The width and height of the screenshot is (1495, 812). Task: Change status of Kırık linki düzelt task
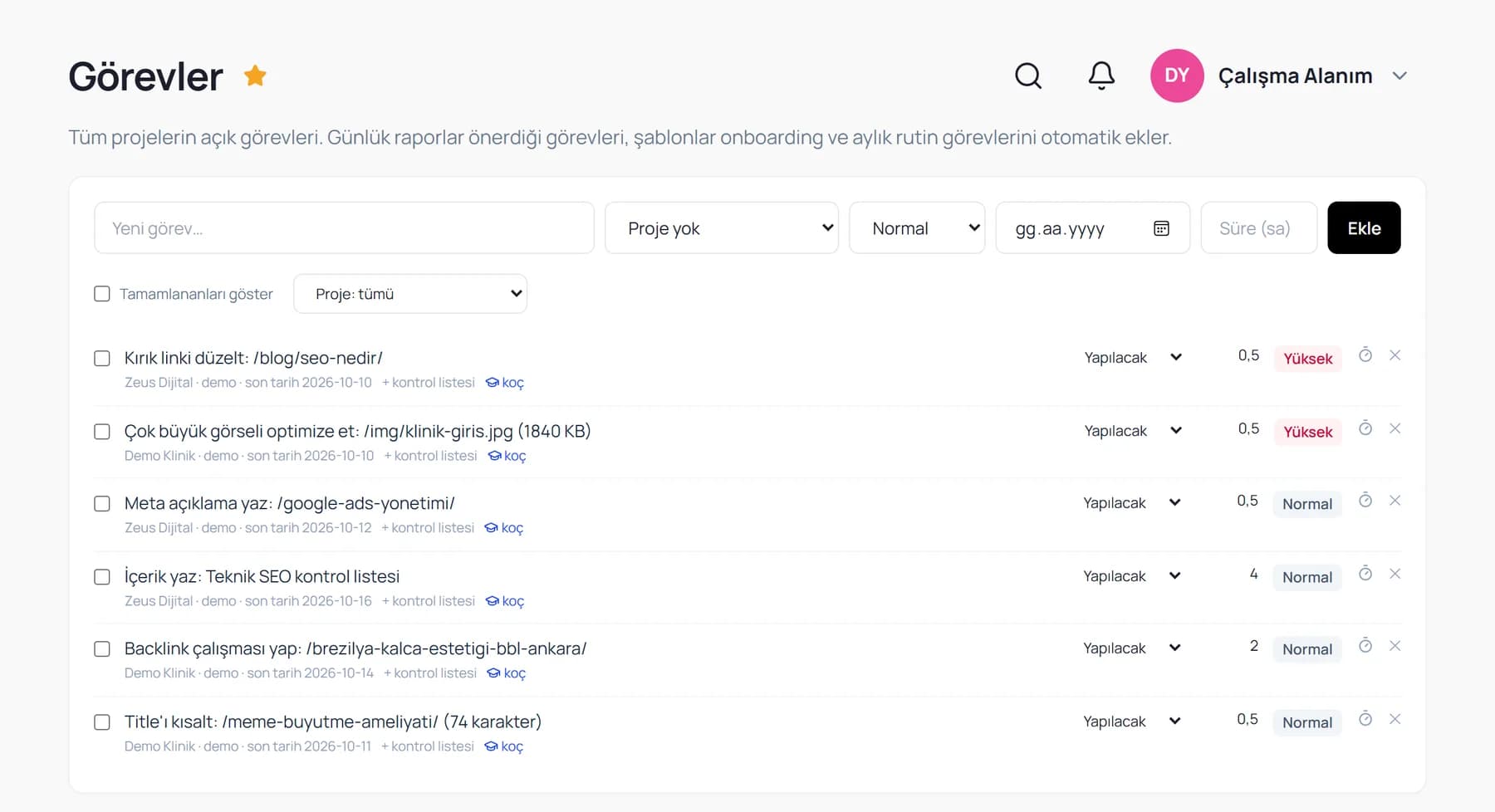click(x=1133, y=358)
